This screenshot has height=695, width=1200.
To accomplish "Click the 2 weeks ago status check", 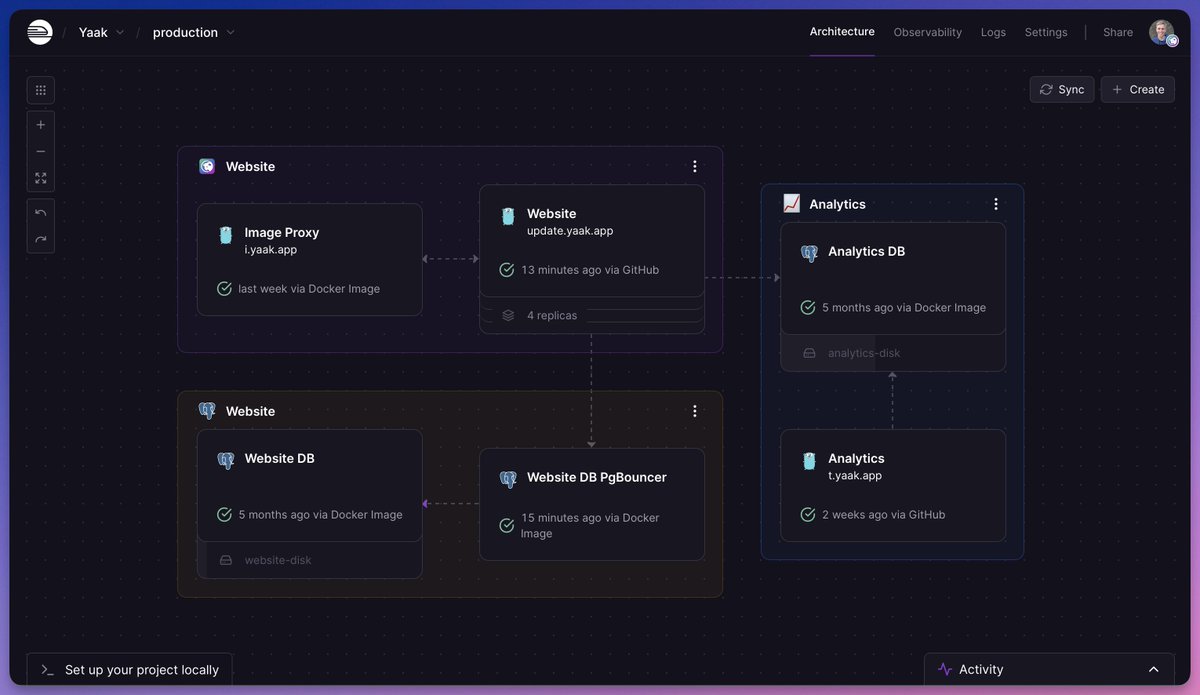I will click(x=808, y=515).
